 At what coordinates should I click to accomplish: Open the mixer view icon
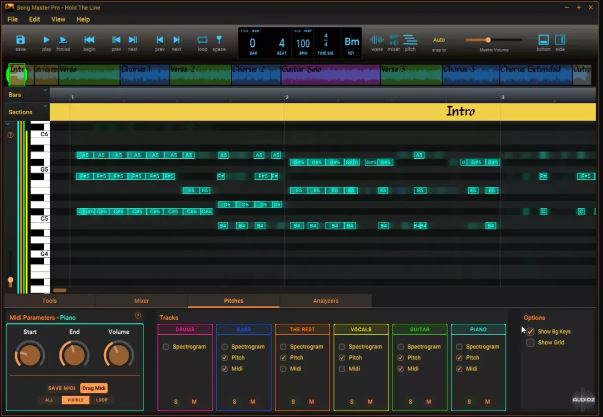[393, 40]
